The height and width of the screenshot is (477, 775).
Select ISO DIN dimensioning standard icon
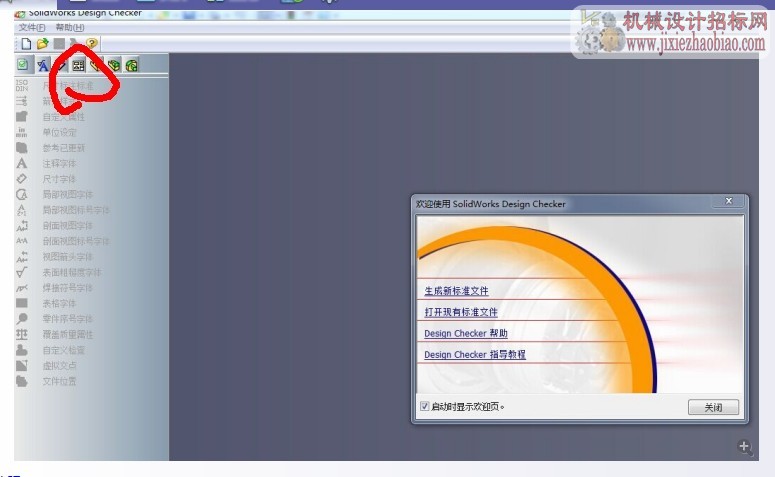[x=22, y=86]
